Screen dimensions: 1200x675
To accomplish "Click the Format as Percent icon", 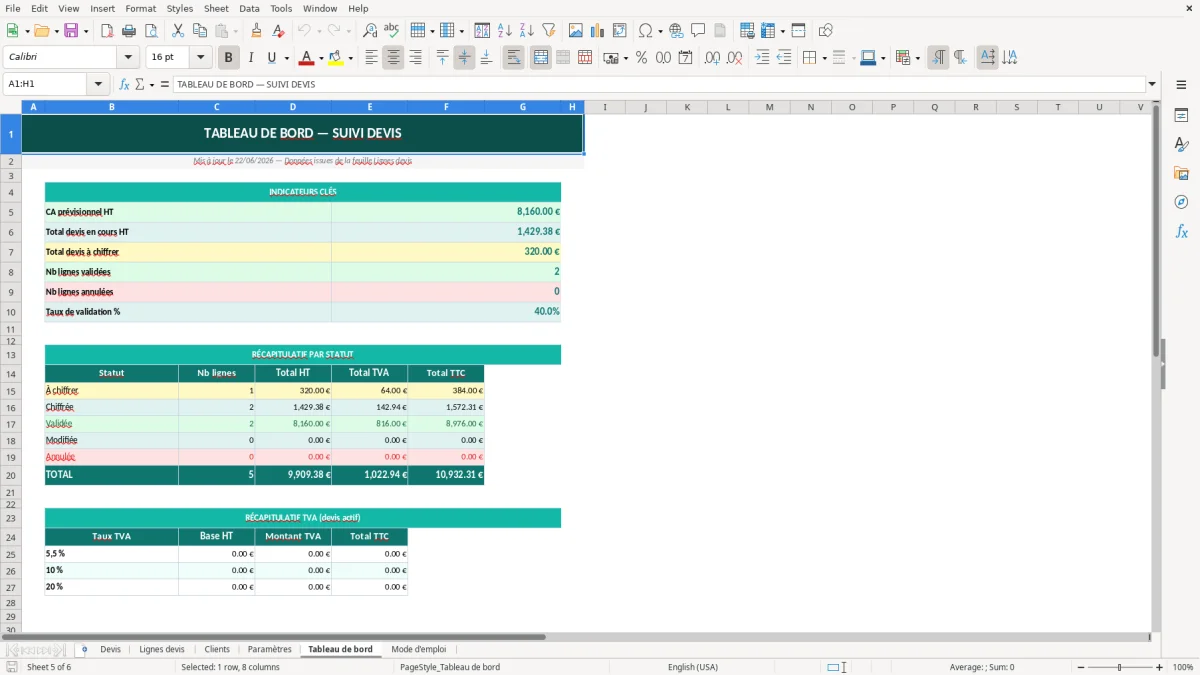I will coord(641,58).
